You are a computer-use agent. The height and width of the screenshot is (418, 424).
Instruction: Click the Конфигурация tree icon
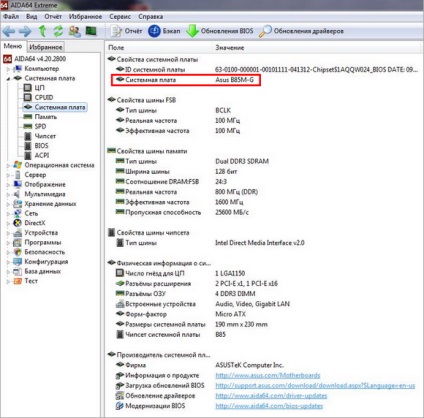pyautogui.click(x=17, y=262)
